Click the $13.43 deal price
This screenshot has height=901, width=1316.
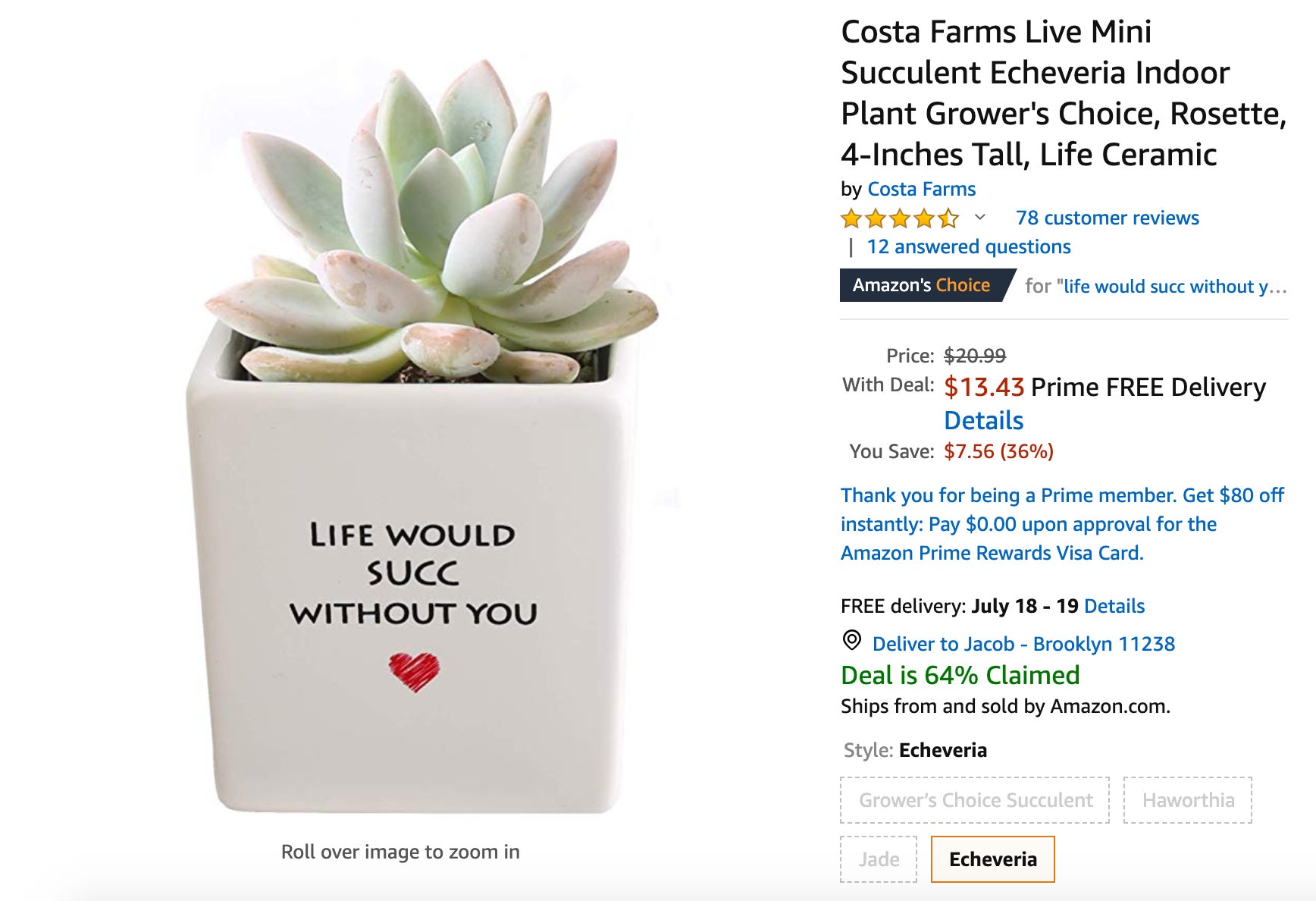pos(984,388)
